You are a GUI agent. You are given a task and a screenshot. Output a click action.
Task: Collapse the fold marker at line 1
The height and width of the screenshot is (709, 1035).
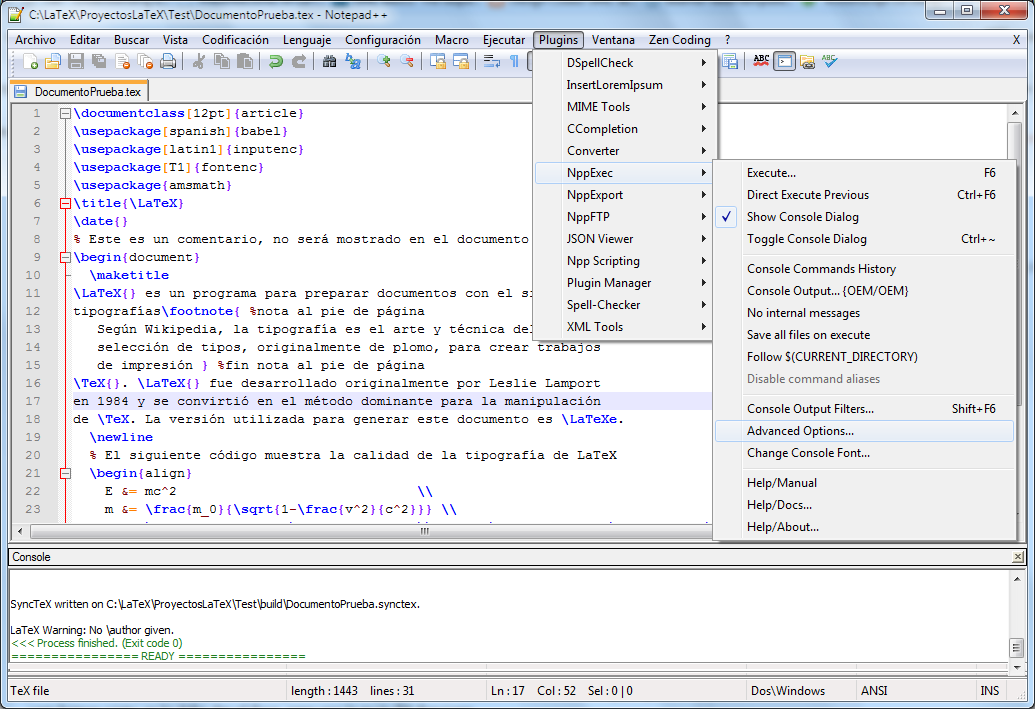coord(65,114)
